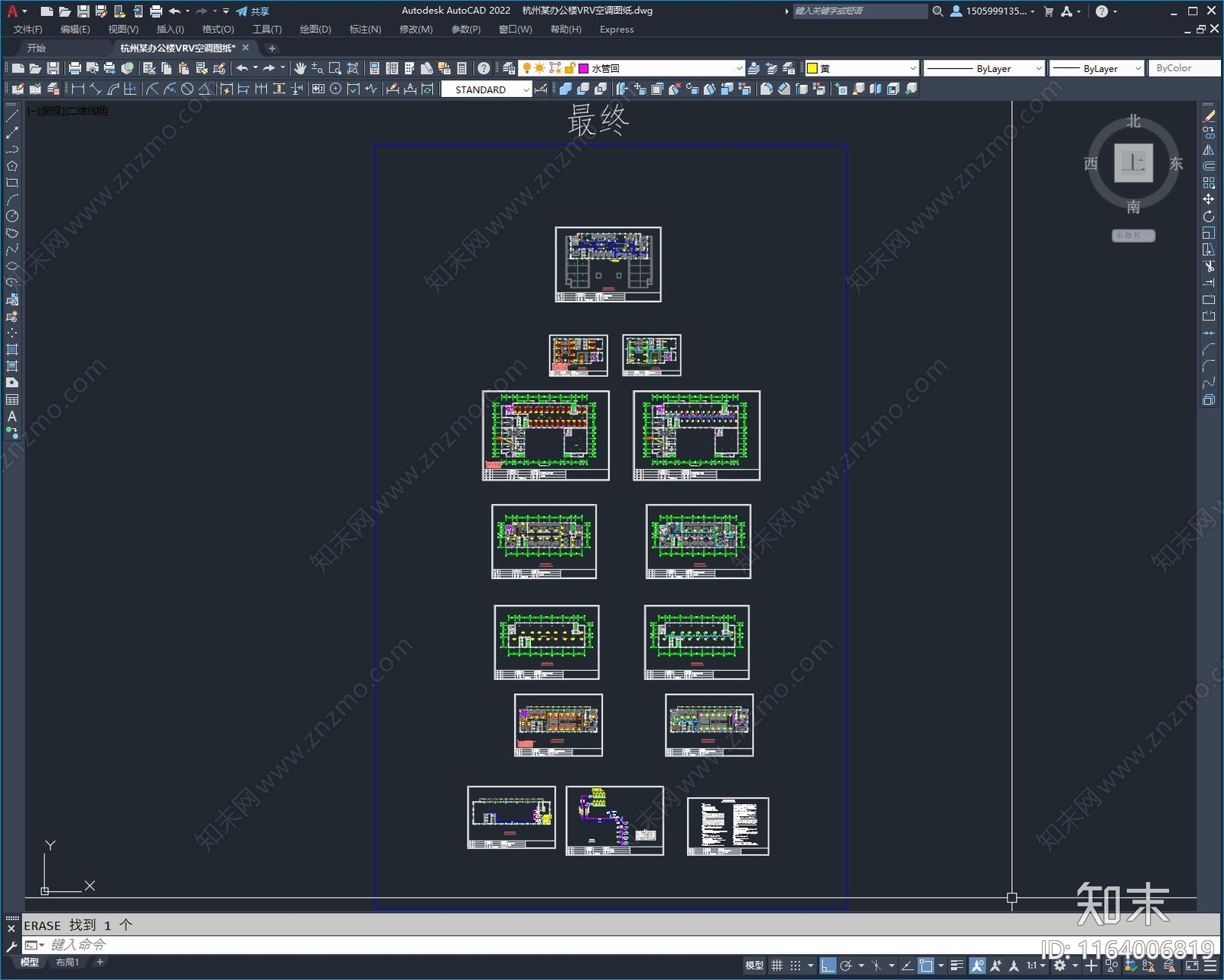Click the 上 face of the ViewCube
Screen dimensions: 1224x980
pos(1133,163)
